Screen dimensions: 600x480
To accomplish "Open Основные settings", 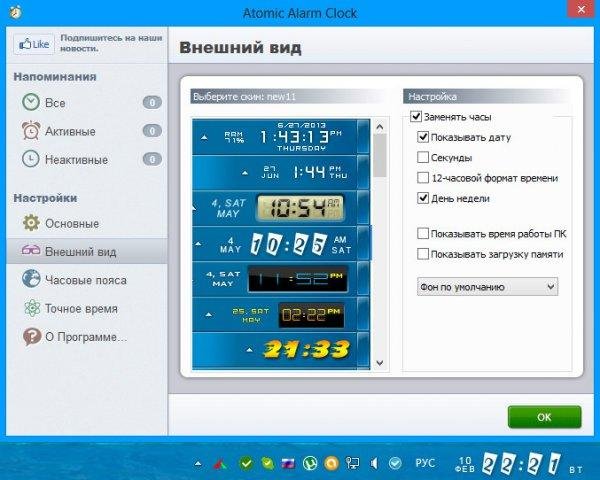I will coord(87,223).
